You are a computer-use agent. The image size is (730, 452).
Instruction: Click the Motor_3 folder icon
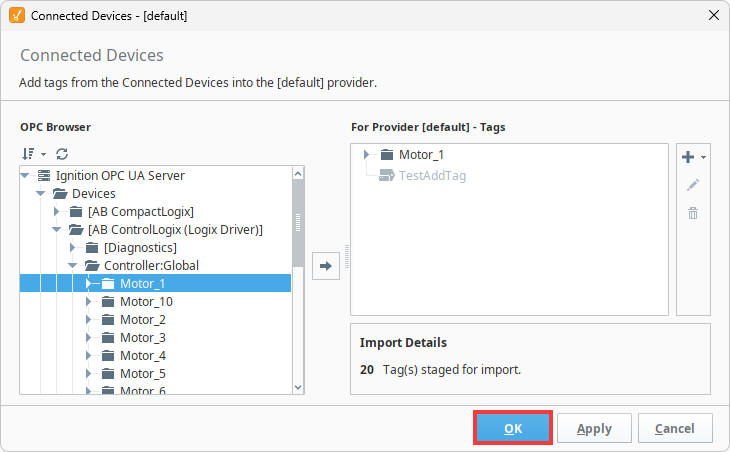108,338
